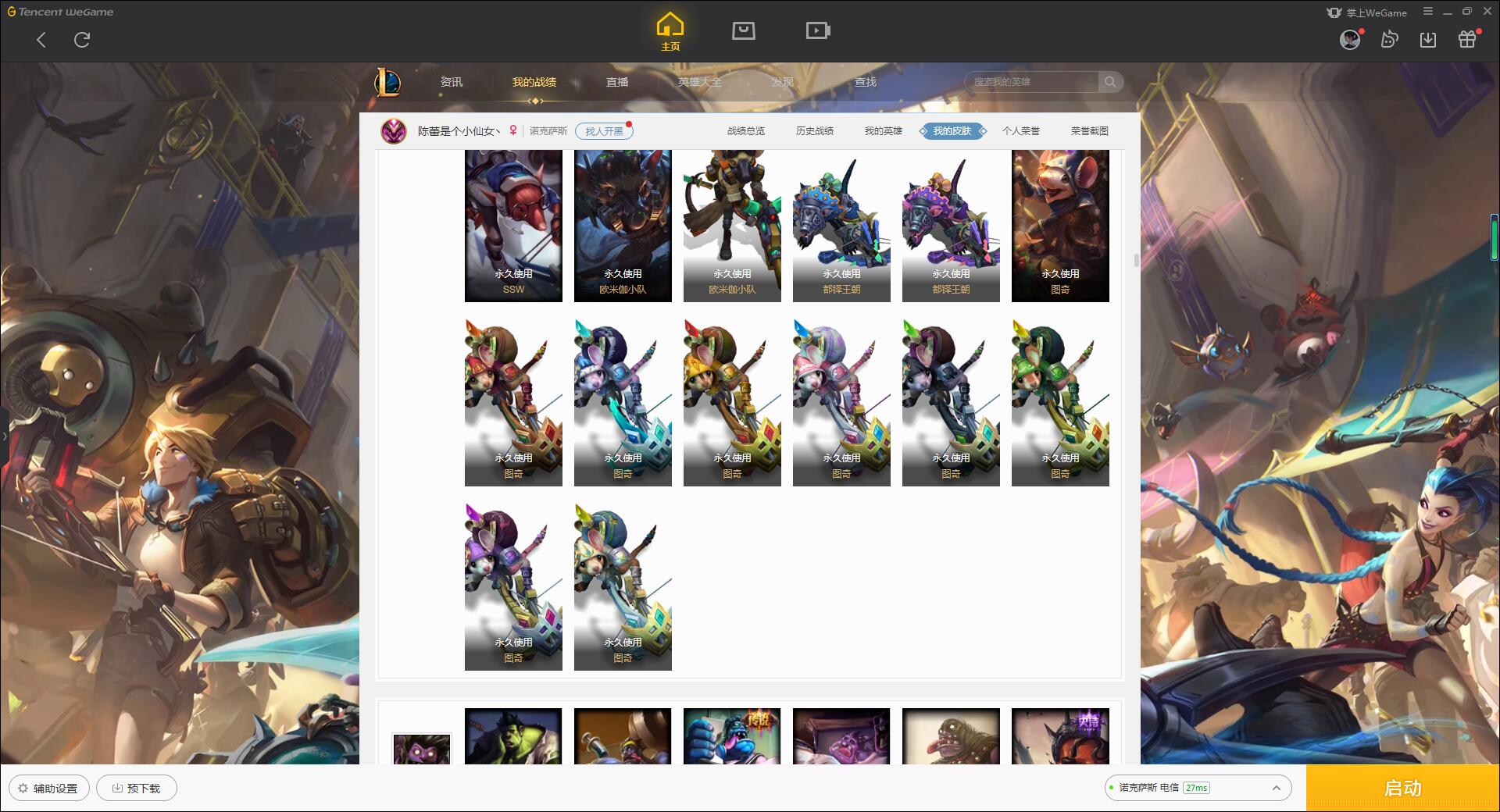Viewport: 1500px width, 812px height.
Task: Select the teal 图奇 chroma in last row
Action: point(623,586)
